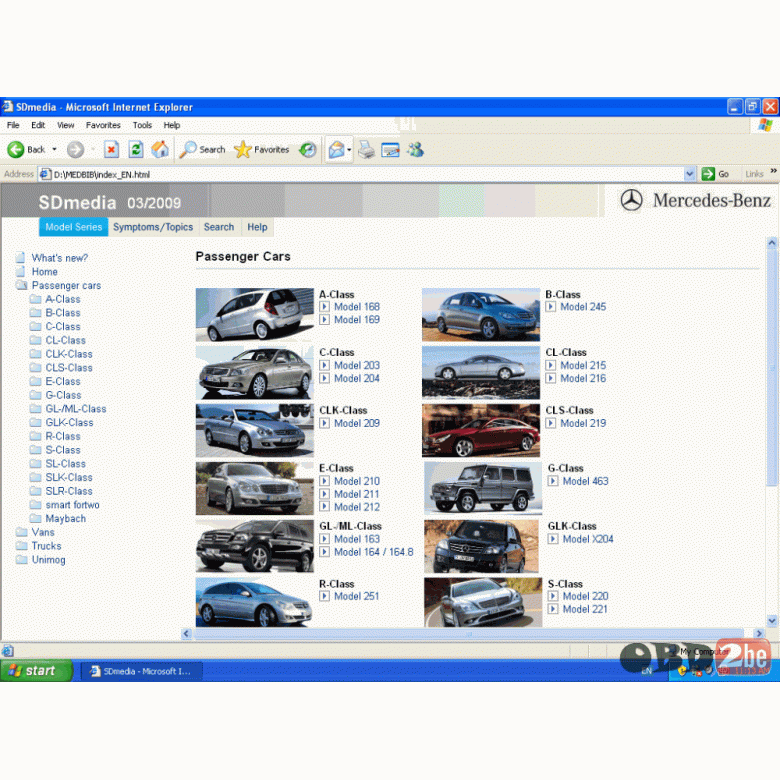Viewport: 780px width, 780px height.
Task: Click the Vans folder icon
Action: click(21, 532)
